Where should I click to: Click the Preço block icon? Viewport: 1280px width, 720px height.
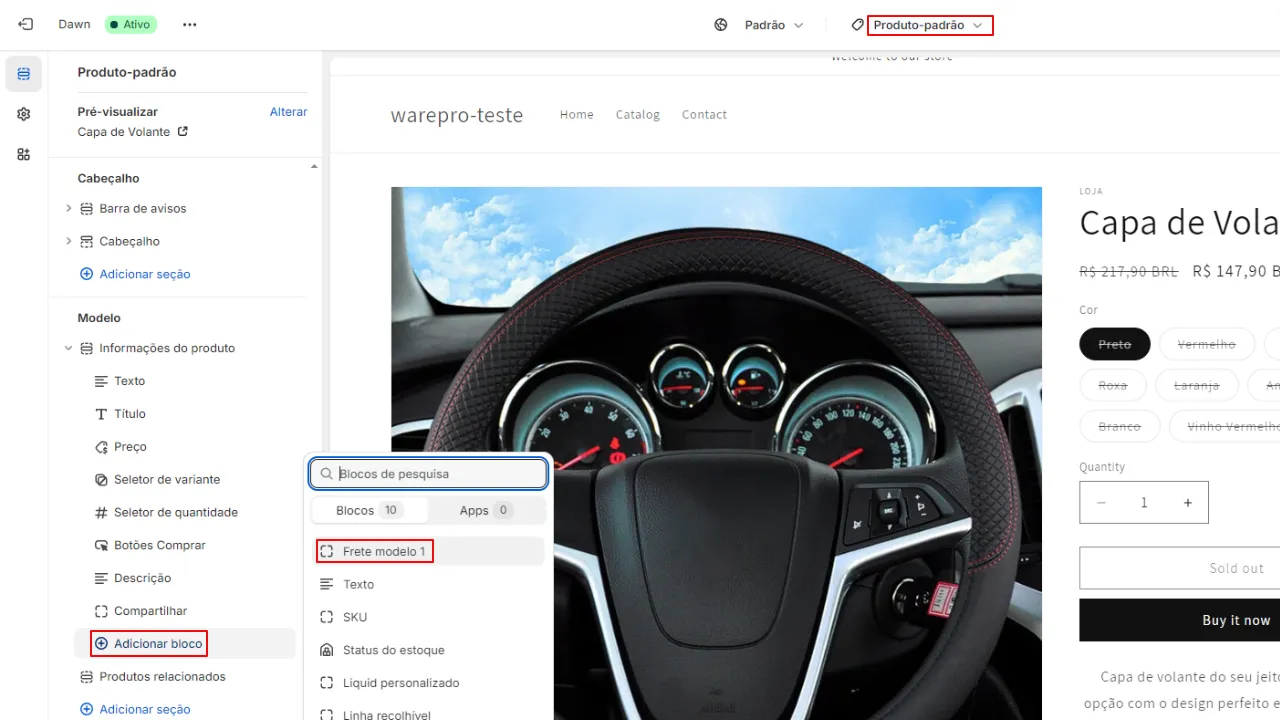[101, 447]
